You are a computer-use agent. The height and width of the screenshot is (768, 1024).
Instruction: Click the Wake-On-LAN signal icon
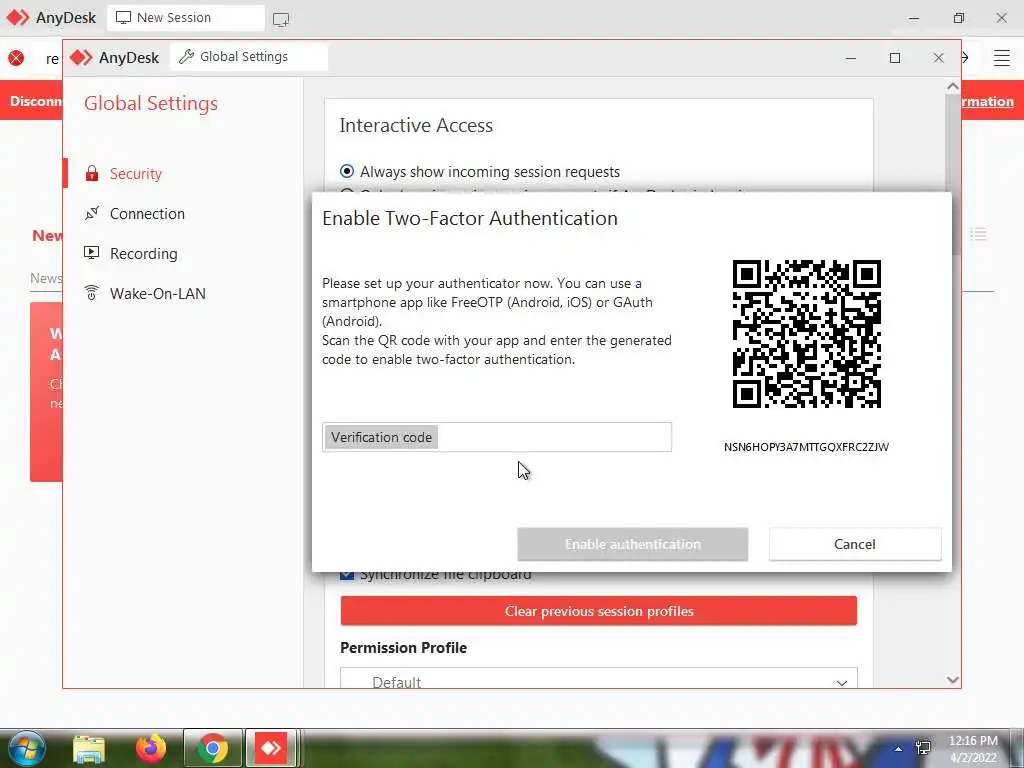point(92,293)
